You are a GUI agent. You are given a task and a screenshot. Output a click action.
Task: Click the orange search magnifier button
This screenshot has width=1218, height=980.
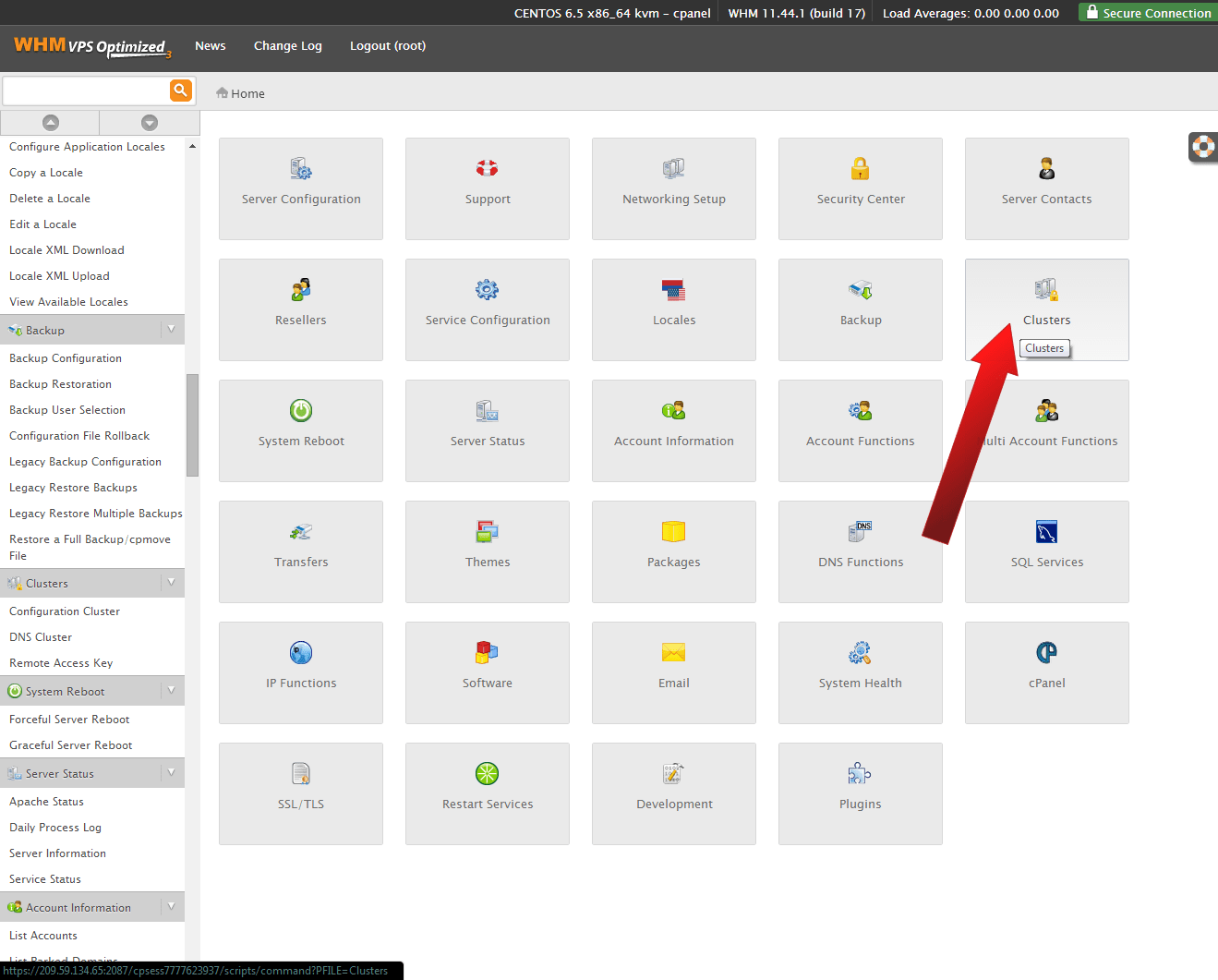coord(181,90)
